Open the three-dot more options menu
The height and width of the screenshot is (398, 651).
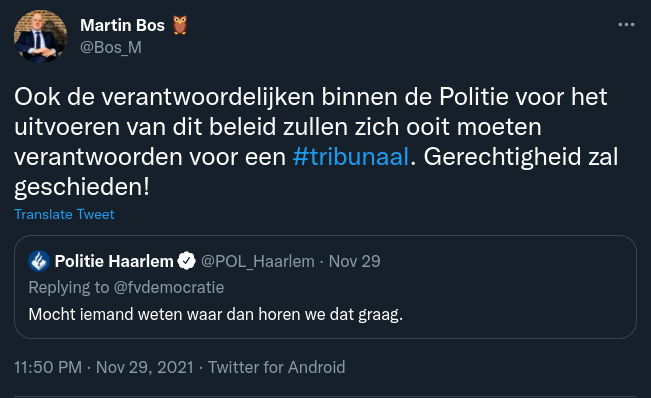click(626, 25)
